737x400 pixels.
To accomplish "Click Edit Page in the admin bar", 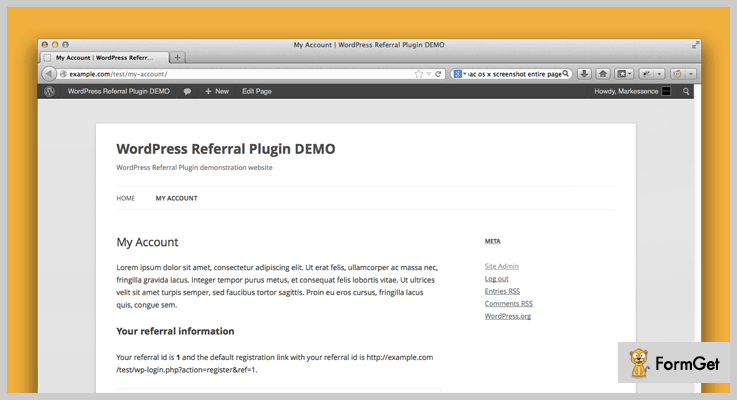I will click(x=257, y=91).
